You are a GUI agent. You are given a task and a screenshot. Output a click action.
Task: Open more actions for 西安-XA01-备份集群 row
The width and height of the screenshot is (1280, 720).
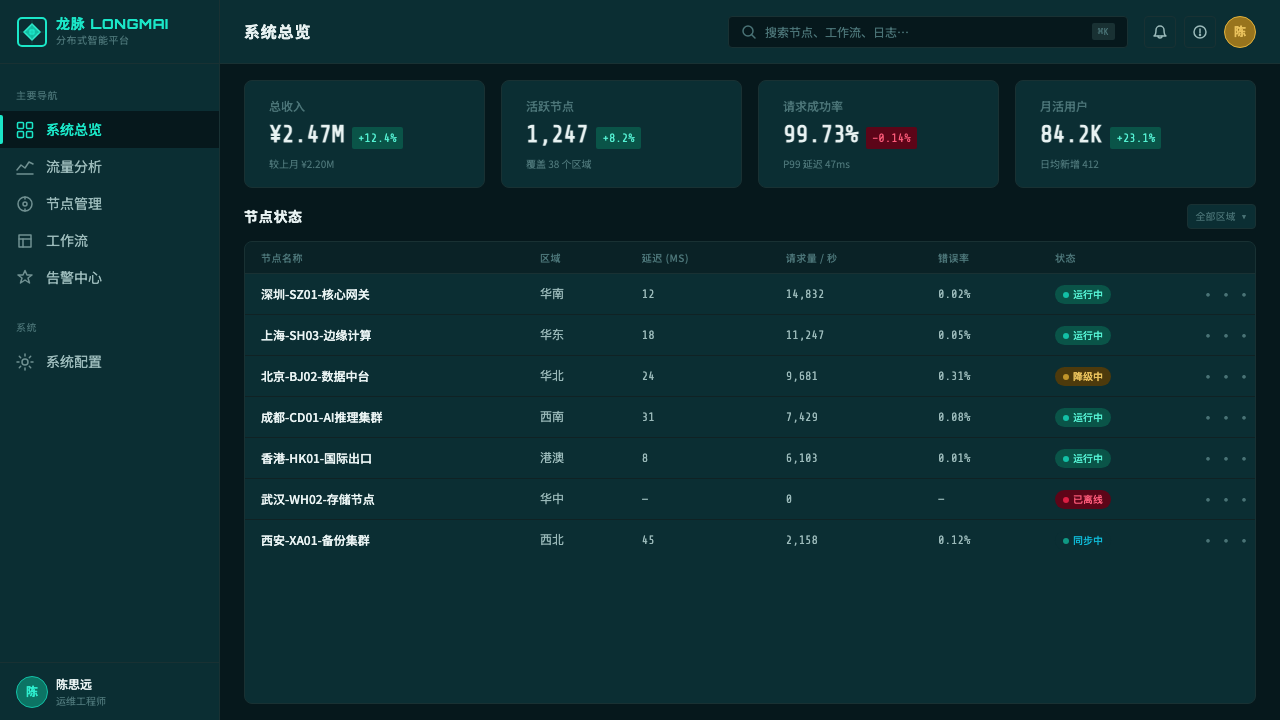tap(1226, 541)
